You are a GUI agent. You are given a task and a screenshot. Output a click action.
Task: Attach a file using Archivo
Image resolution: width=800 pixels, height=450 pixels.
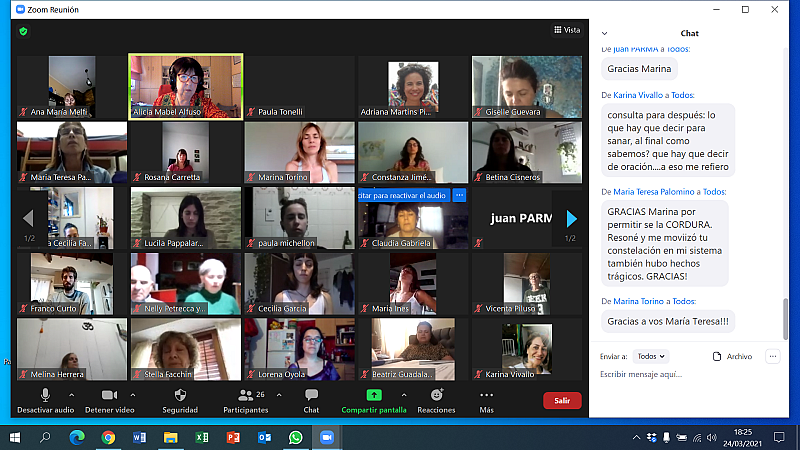tap(732, 356)
